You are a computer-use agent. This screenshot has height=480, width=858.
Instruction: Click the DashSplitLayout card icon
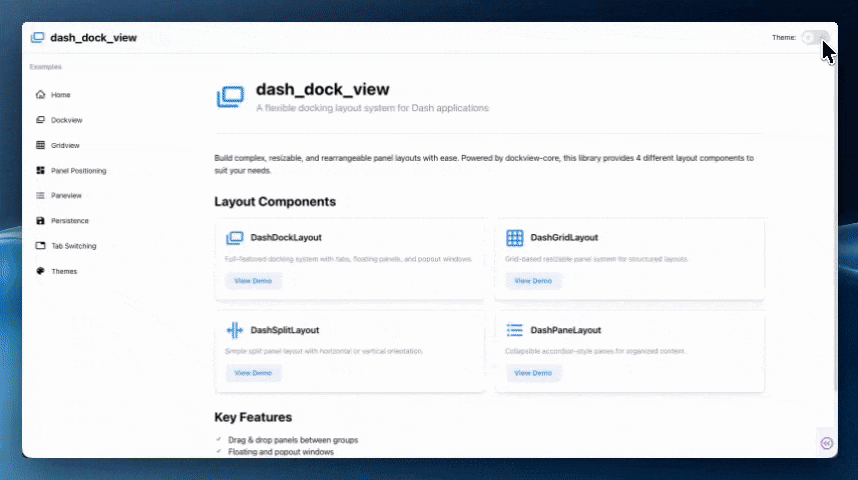[x=235, y=330]
